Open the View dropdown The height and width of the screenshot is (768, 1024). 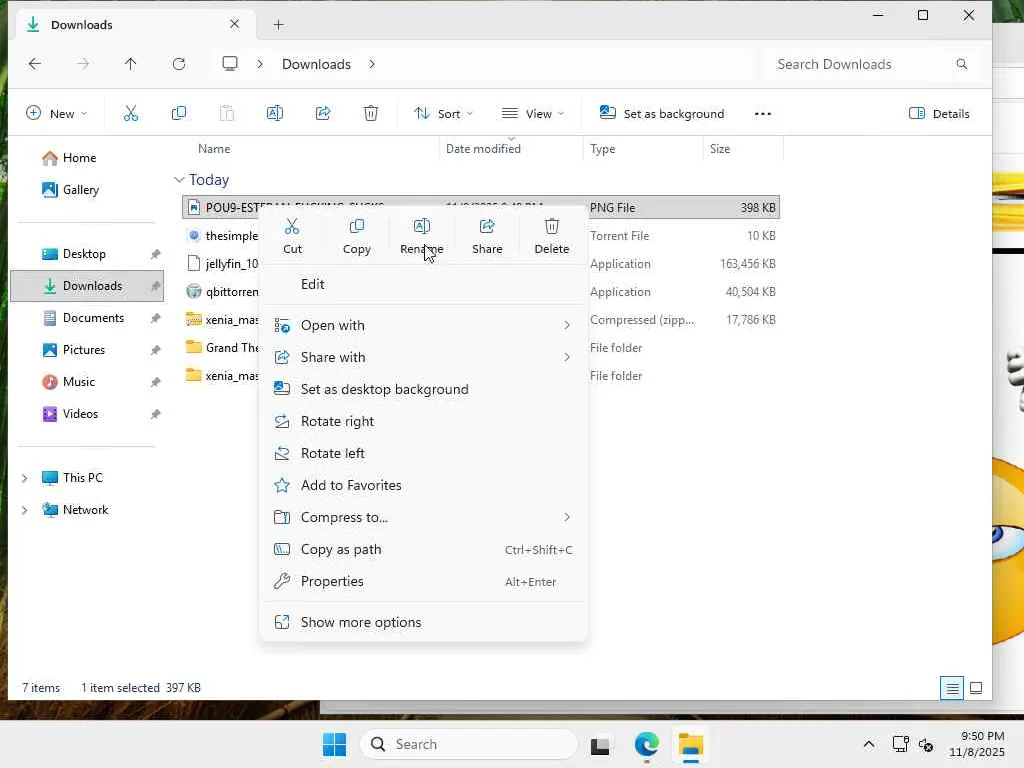point(533,114)
